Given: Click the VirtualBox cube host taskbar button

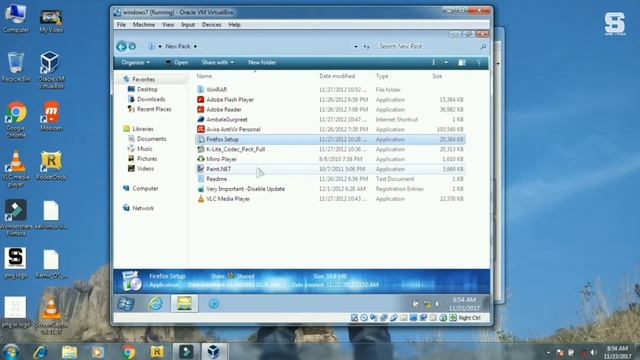Looking at the screenshot, I should 213,352.
